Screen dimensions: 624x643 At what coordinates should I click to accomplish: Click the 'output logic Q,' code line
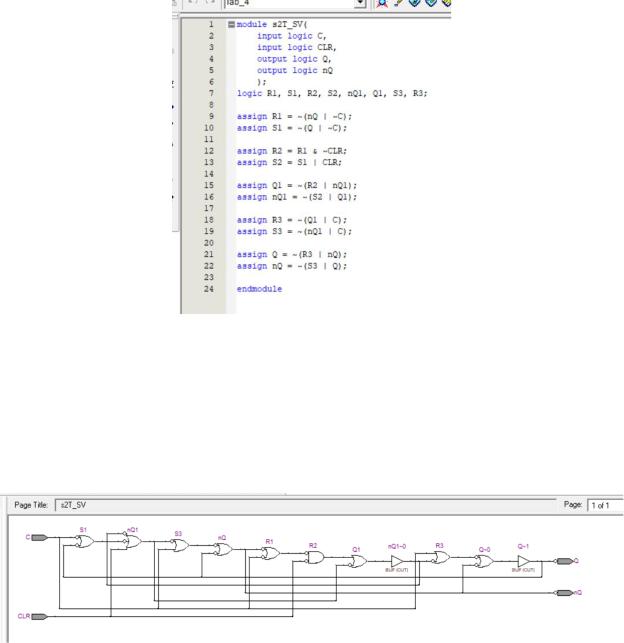[x=294, y=59]
